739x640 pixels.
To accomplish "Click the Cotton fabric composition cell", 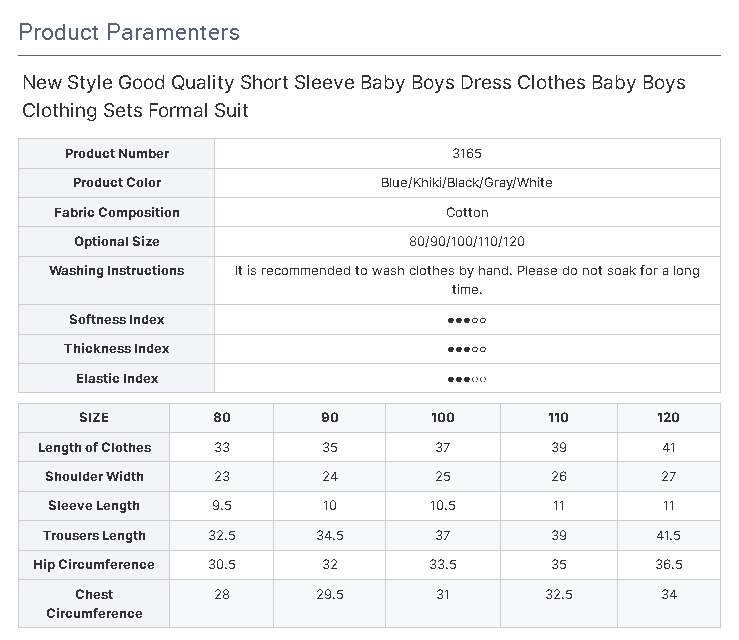I will coord(467,213).
